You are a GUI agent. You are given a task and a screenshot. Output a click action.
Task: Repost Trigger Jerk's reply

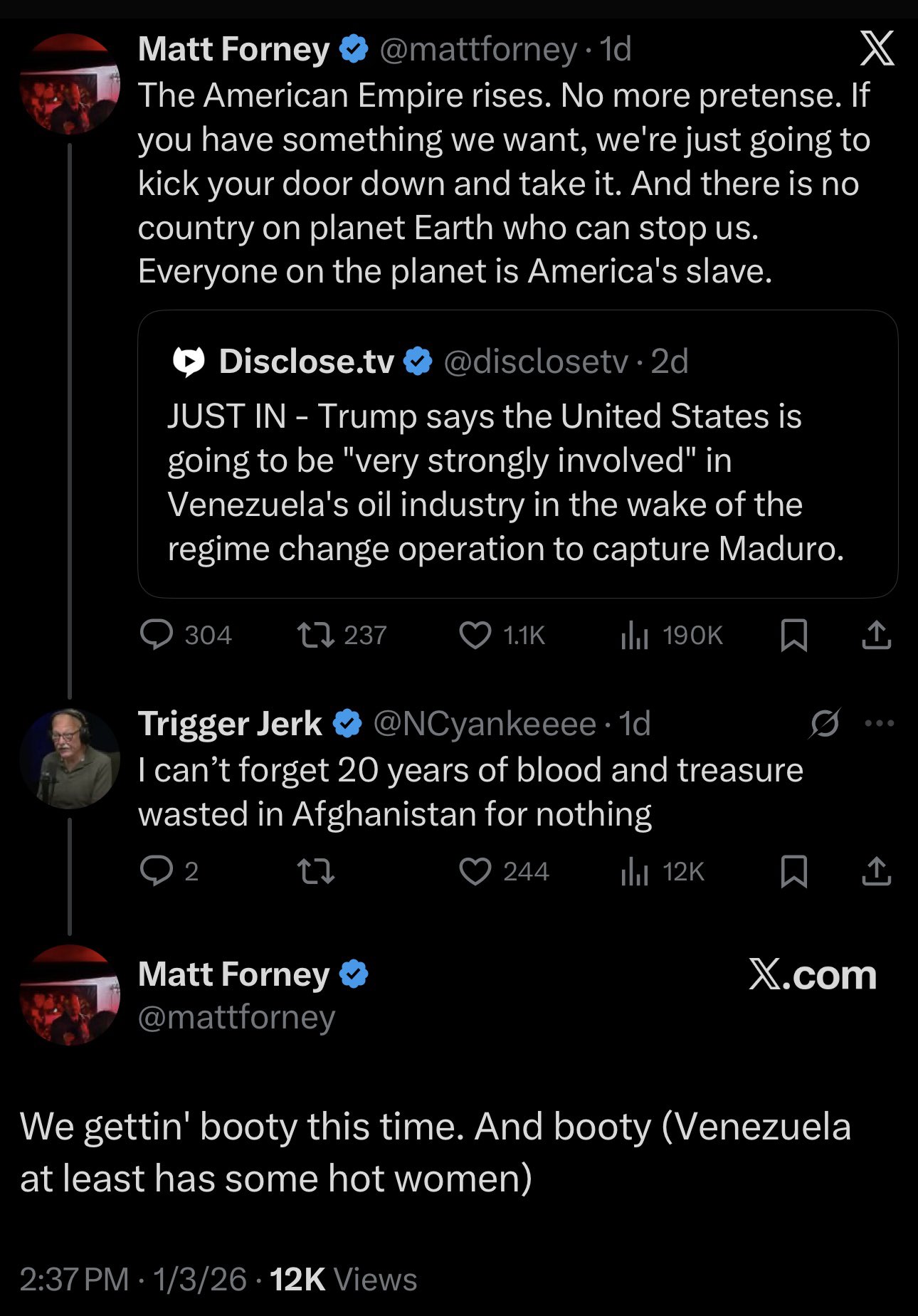(316, 871)
